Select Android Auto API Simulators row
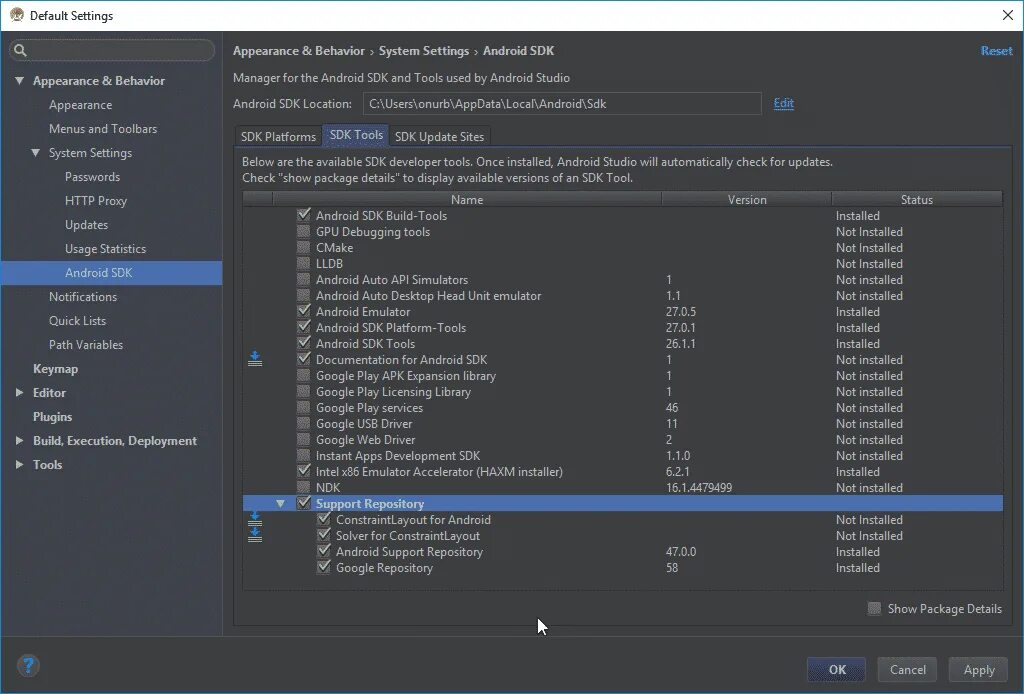 (623, 279)
